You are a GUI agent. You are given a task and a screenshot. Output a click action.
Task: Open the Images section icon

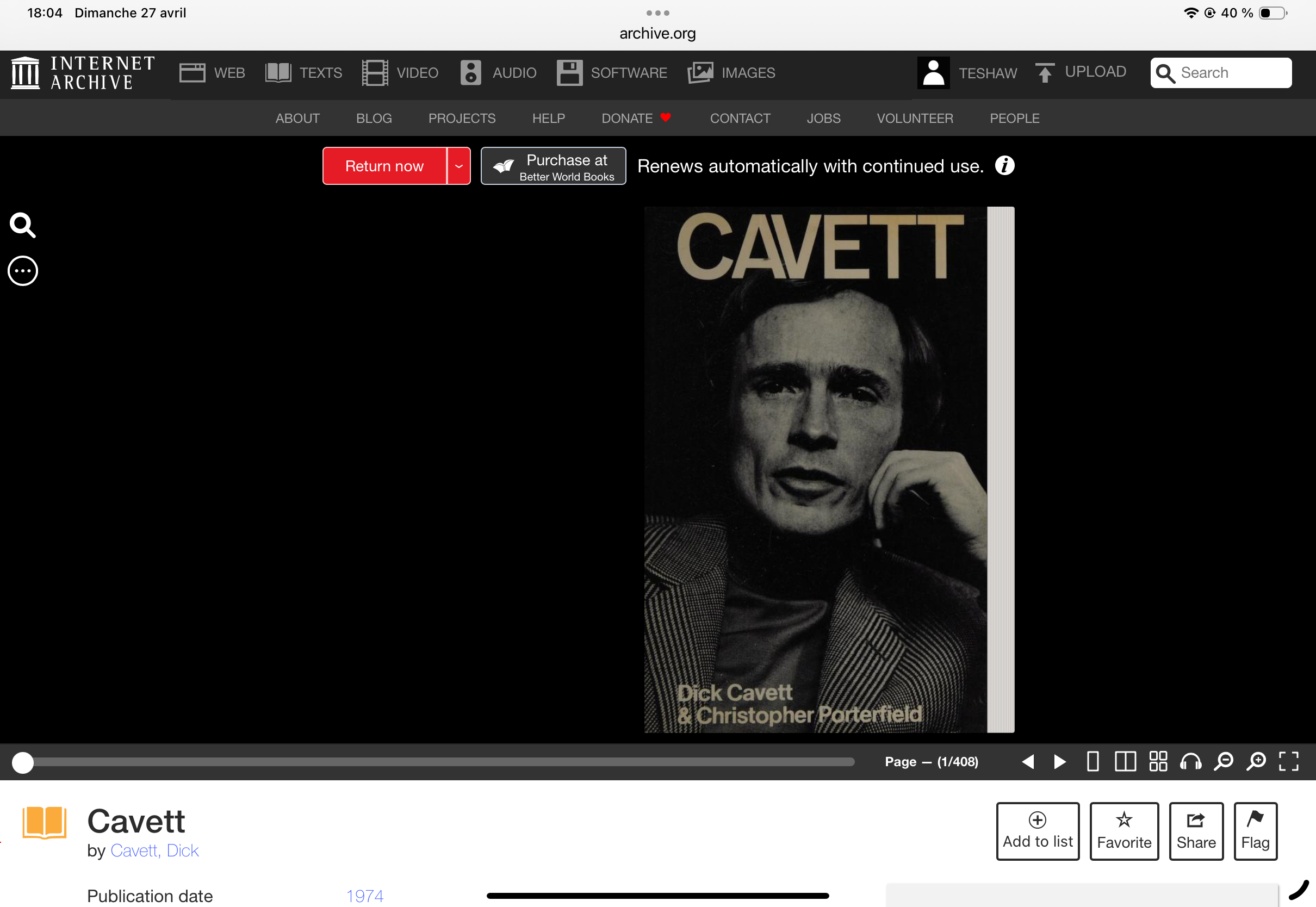click(x=700, y=73)
